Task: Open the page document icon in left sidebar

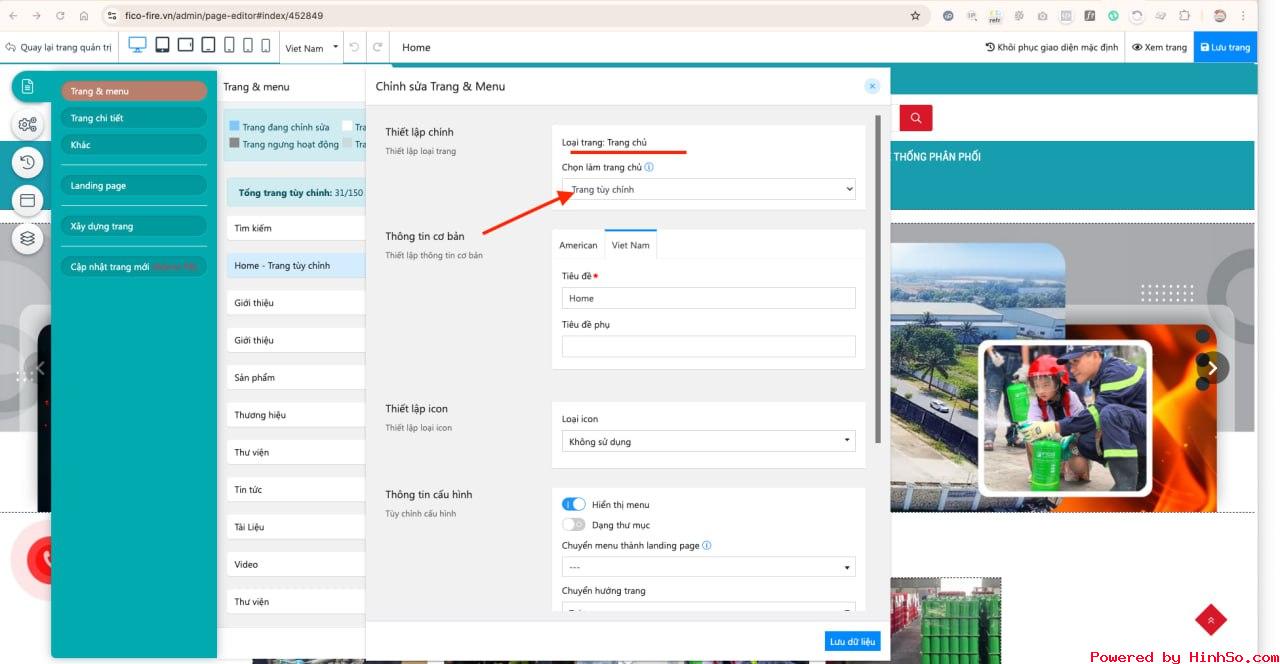Action: [28, 87]
